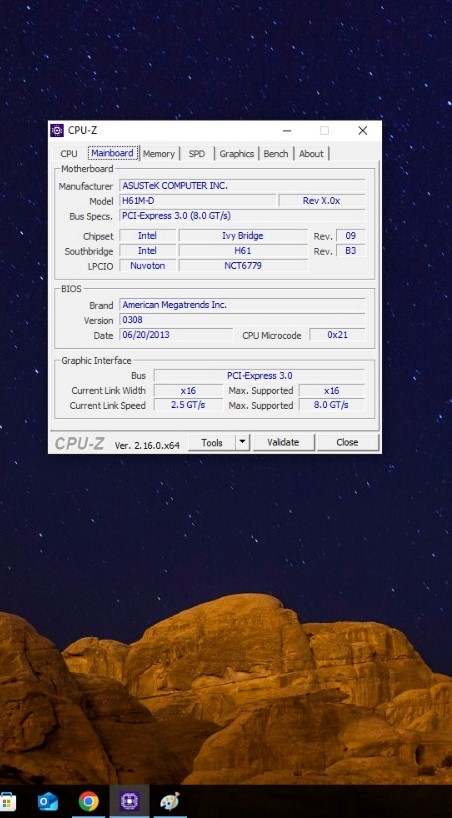Click the H61 southbridge value
Screen dimensions: 452x818
point(243,251)
